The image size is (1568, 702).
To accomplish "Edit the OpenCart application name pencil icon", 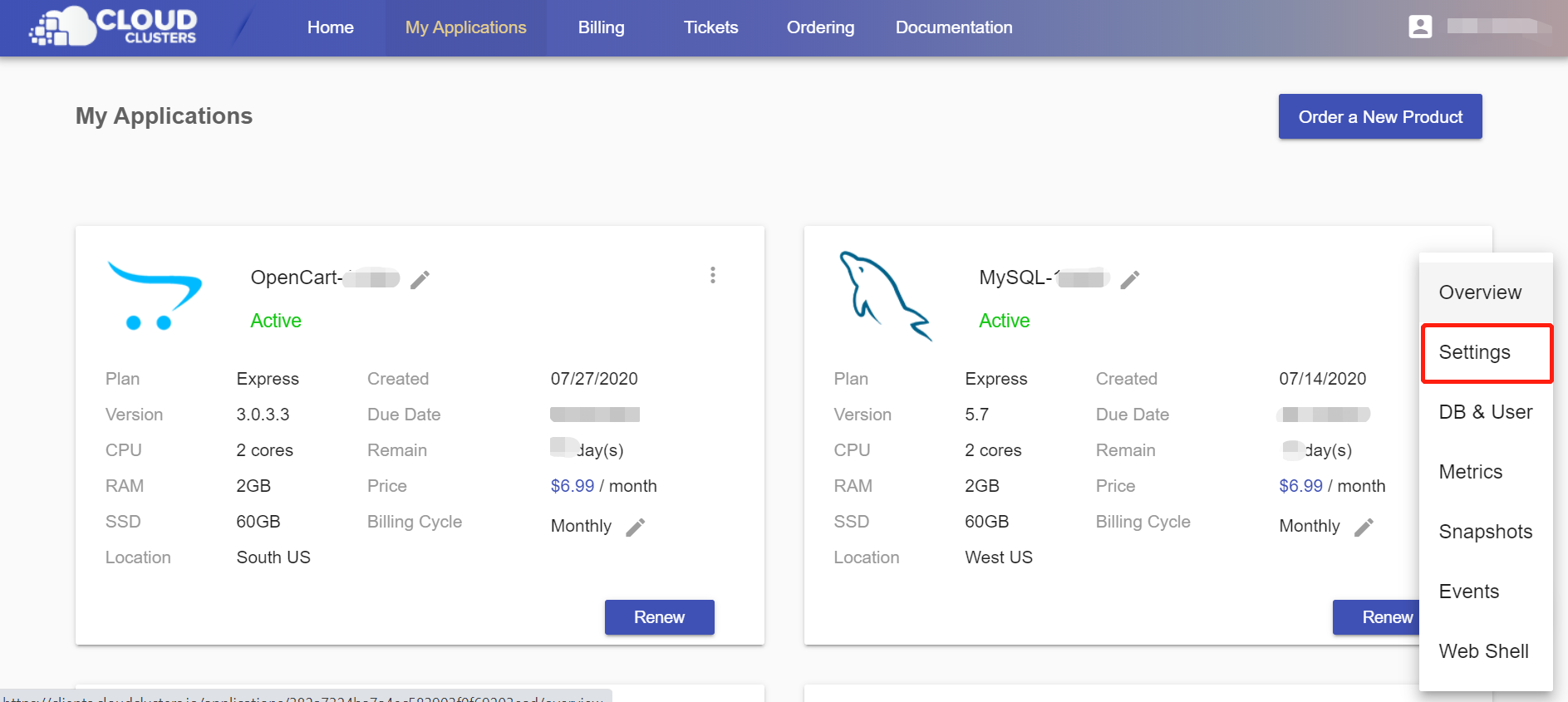I will coord(420,280).
